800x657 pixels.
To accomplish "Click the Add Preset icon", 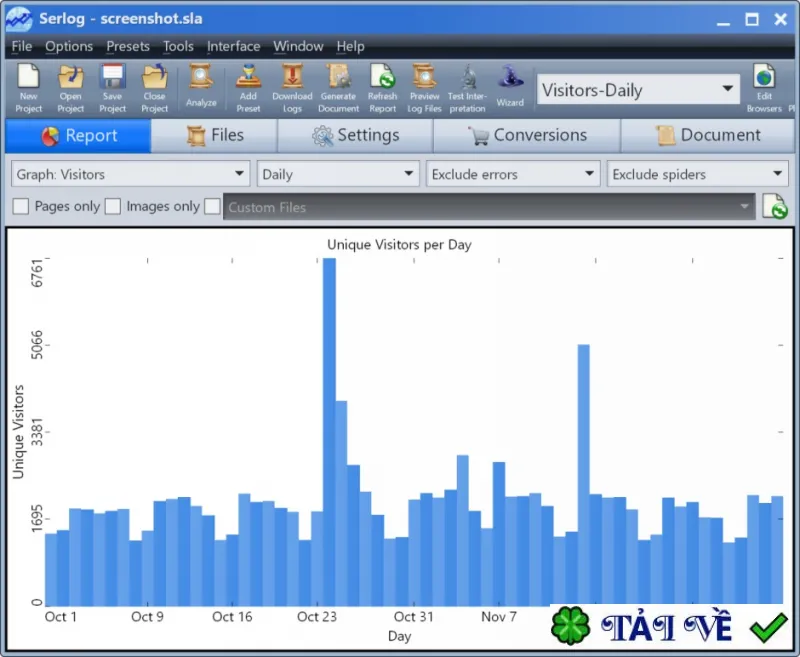I will click(x=248, y=77).
